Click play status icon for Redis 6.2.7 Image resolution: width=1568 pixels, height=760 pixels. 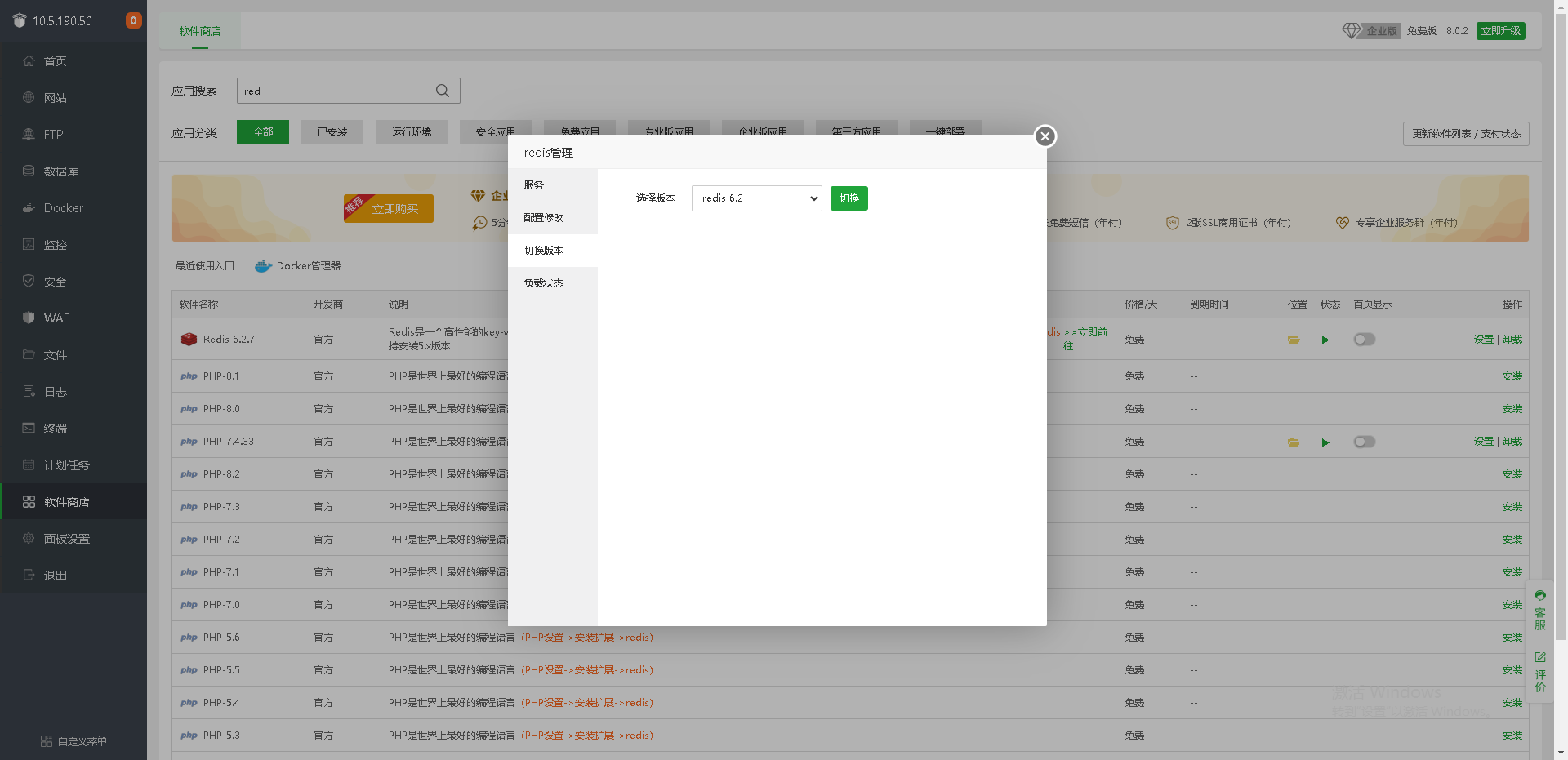(1325, 340)
